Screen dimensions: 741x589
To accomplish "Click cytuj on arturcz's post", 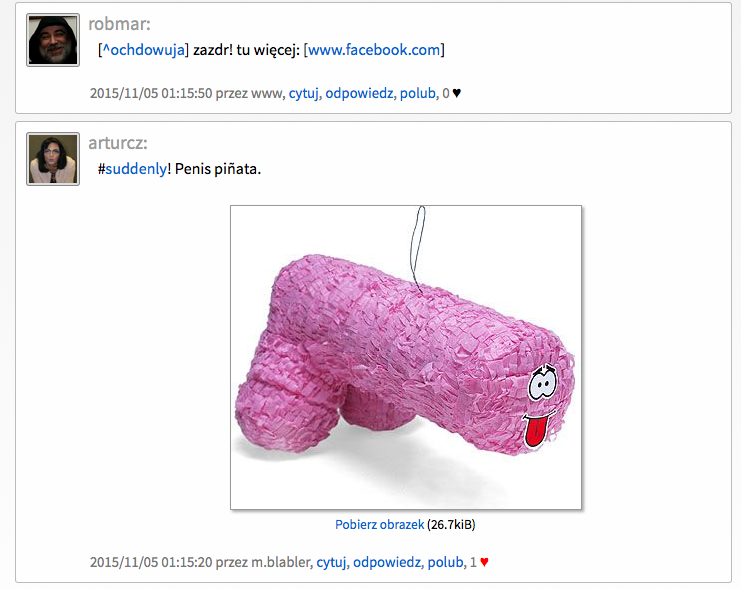I will pyautogui.click(x=331, y=562).
